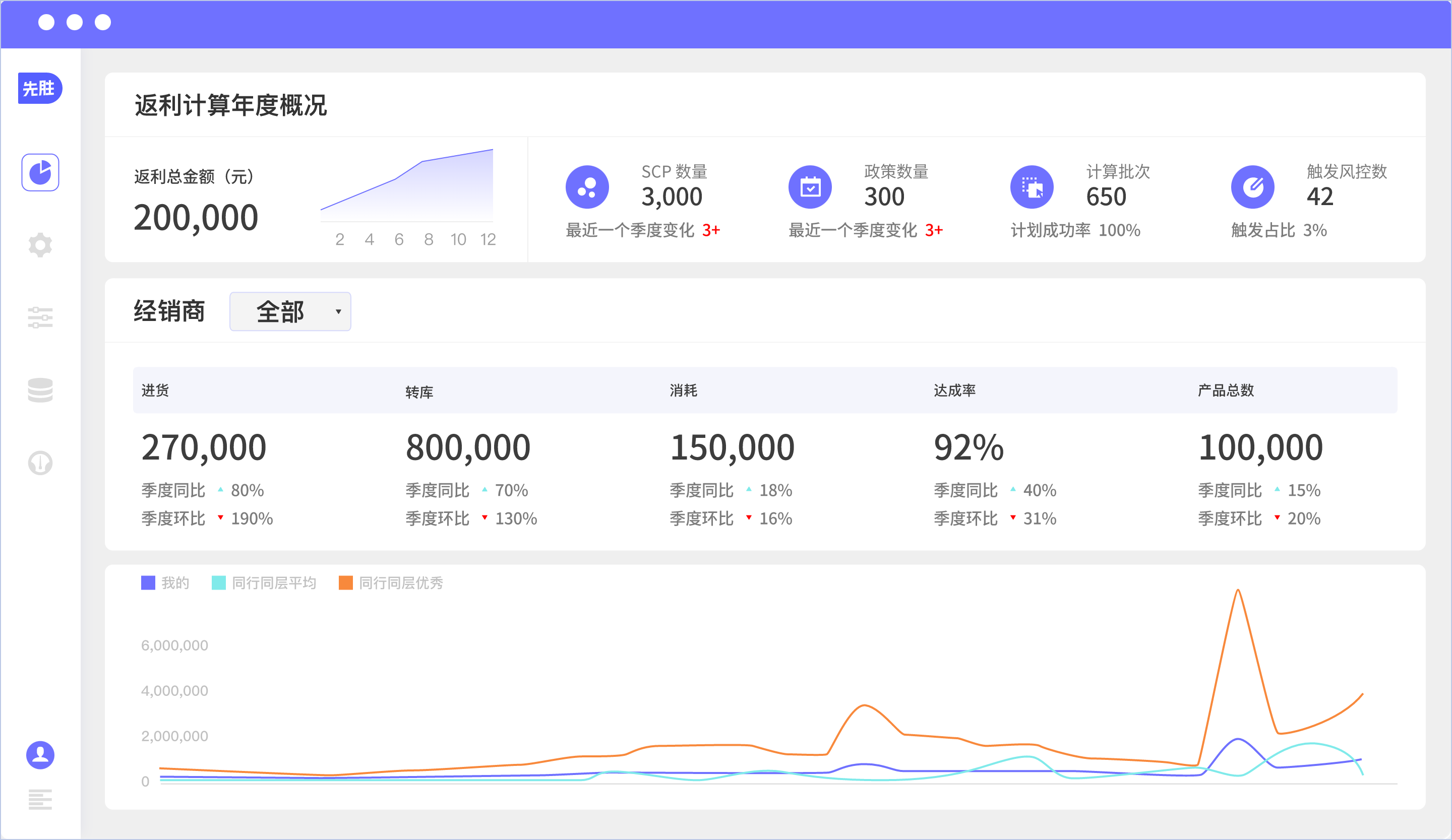The height and width of the screenshot is (840, 1452).
Task: Click the 先胜 logo badge
Action: pyautogui.click(x=40, y=88)
